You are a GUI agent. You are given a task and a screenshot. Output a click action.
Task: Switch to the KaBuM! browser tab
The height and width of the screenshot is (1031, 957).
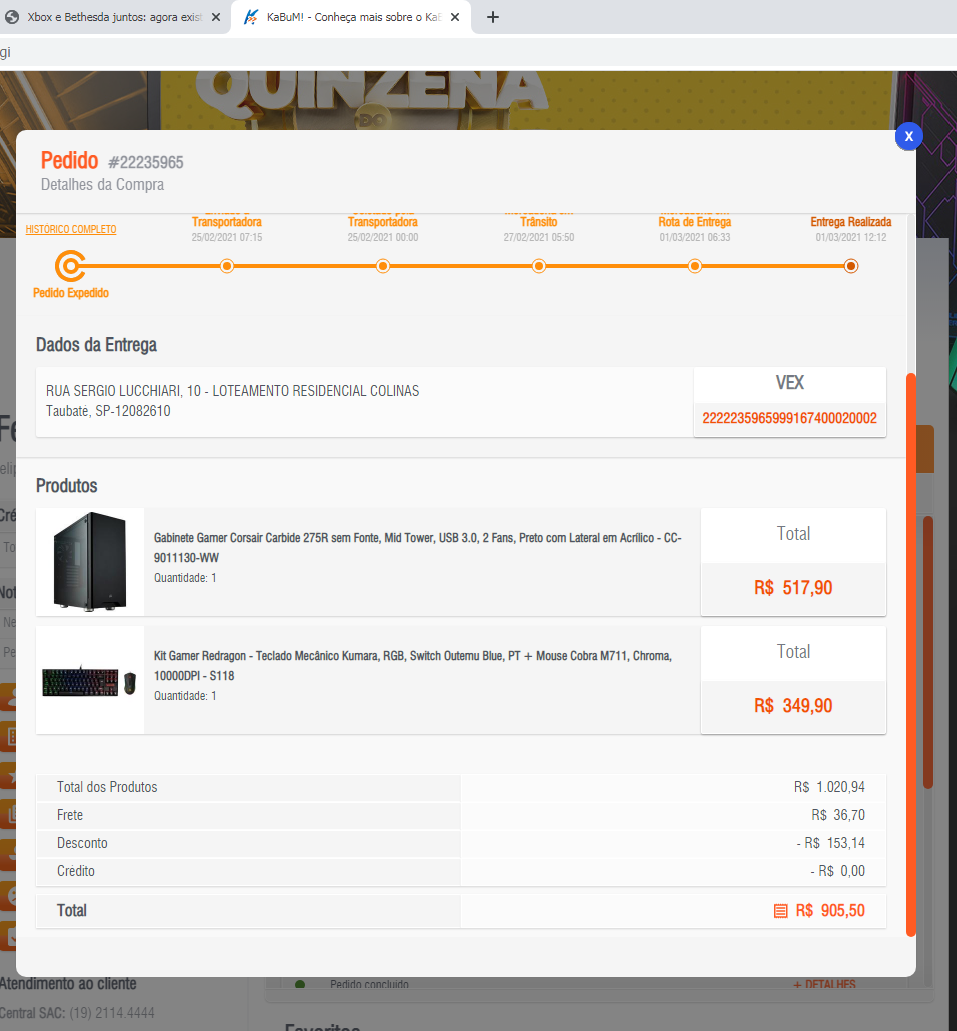[351, 17]
